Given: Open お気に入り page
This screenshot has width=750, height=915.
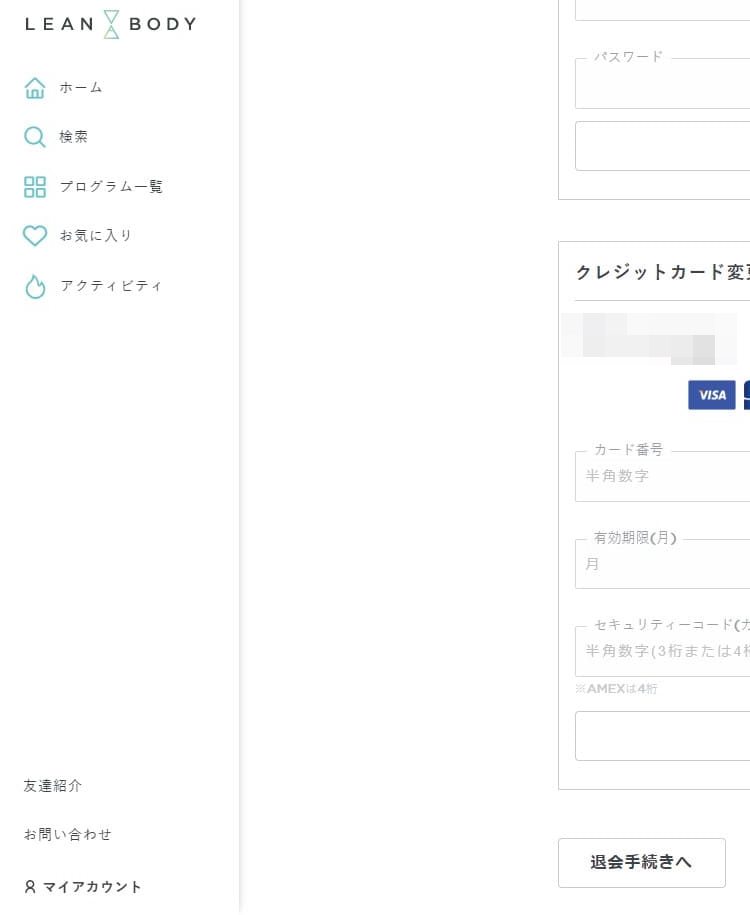Looking at the screenshot, I should pyautogui.click(x=96, y=236).
